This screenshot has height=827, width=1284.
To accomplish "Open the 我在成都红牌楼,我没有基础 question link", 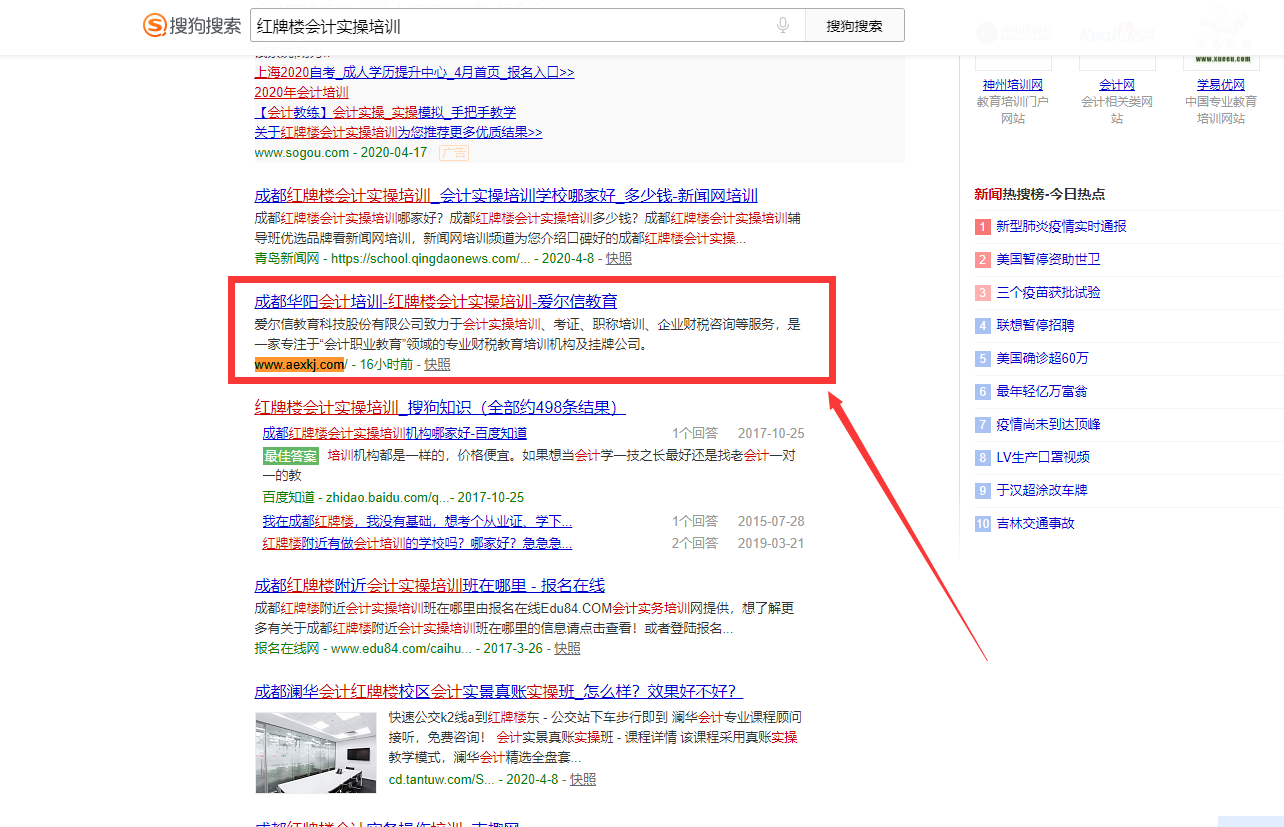I will coord(417,521).
